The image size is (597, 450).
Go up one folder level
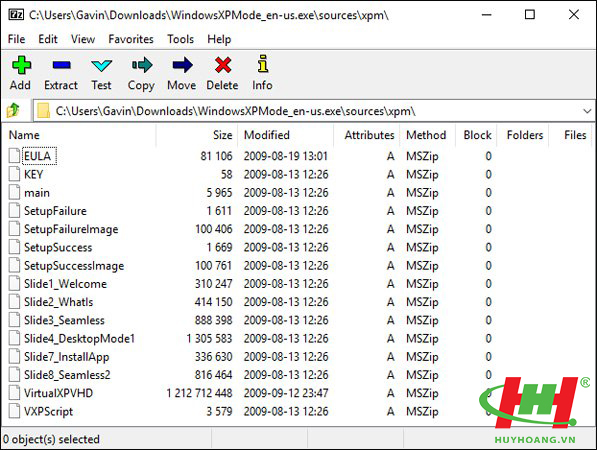(x=14, y=110)
